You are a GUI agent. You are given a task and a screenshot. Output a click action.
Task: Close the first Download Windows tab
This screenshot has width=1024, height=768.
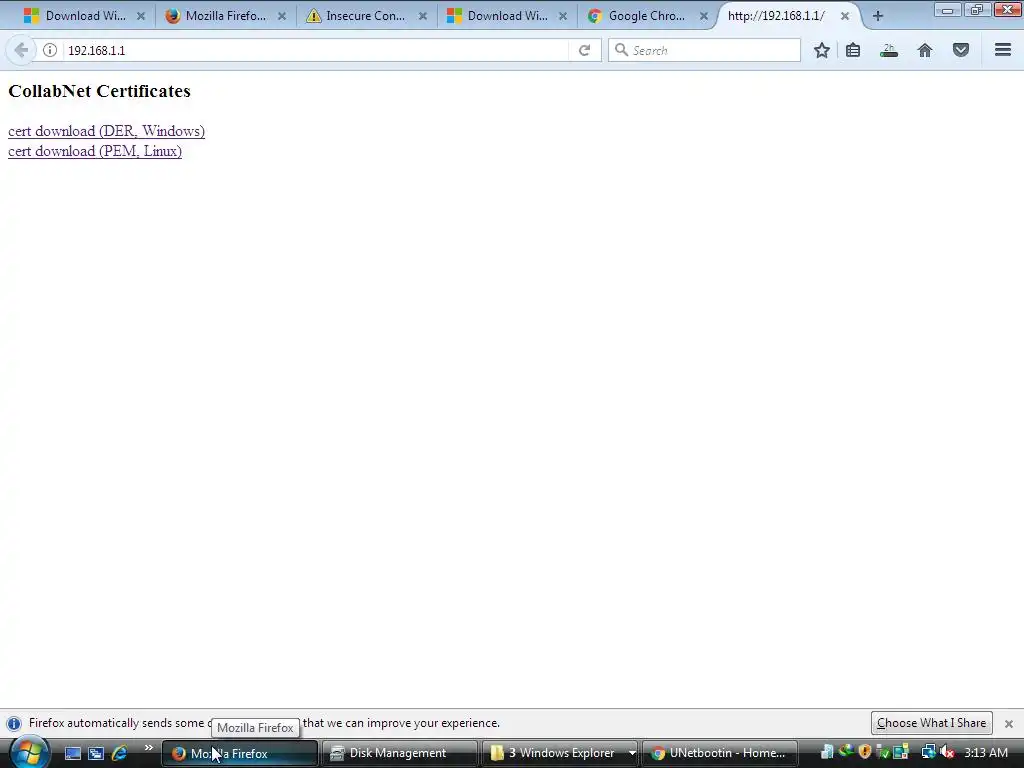pos(141,16)
